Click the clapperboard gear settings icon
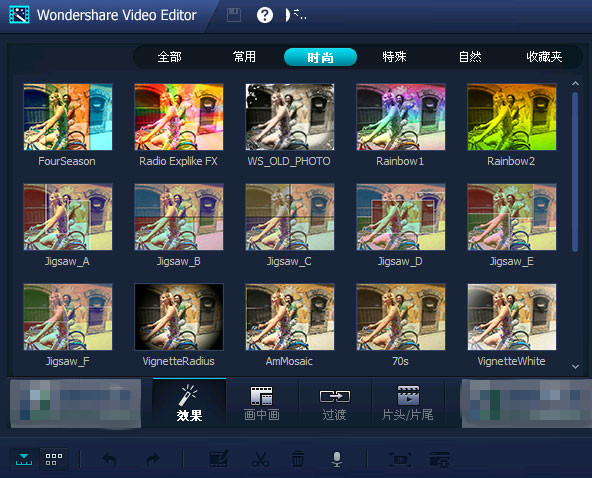 (x=439, y=459)
